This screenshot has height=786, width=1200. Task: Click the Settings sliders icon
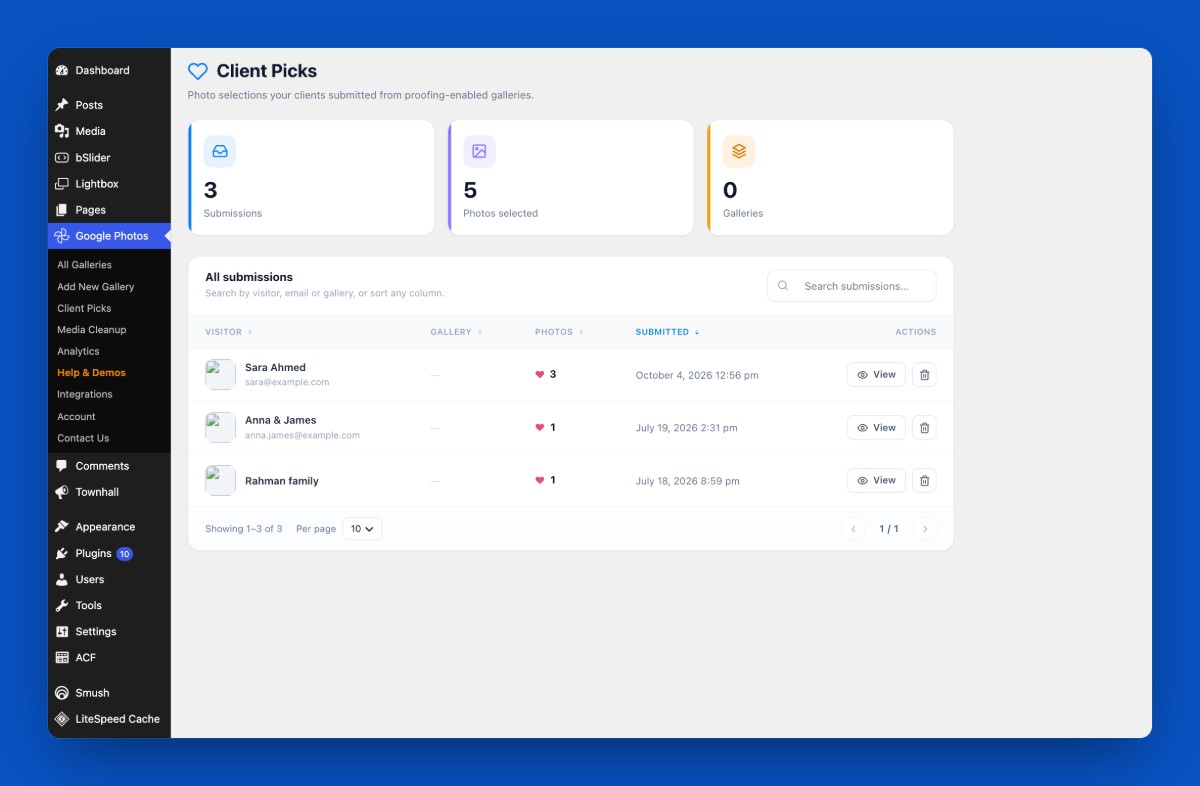(x=62, y=632)
